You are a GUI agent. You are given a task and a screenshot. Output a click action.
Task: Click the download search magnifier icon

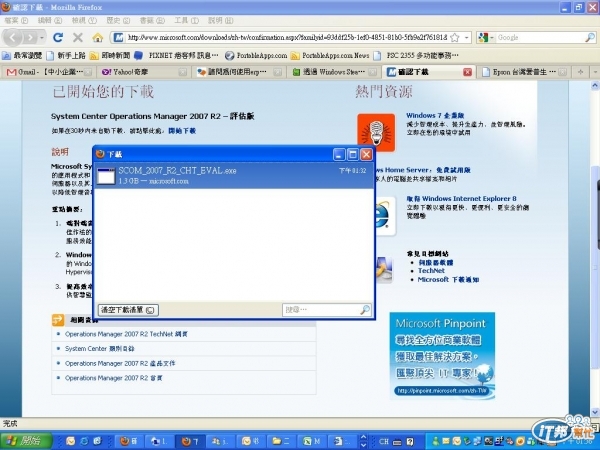365,310
